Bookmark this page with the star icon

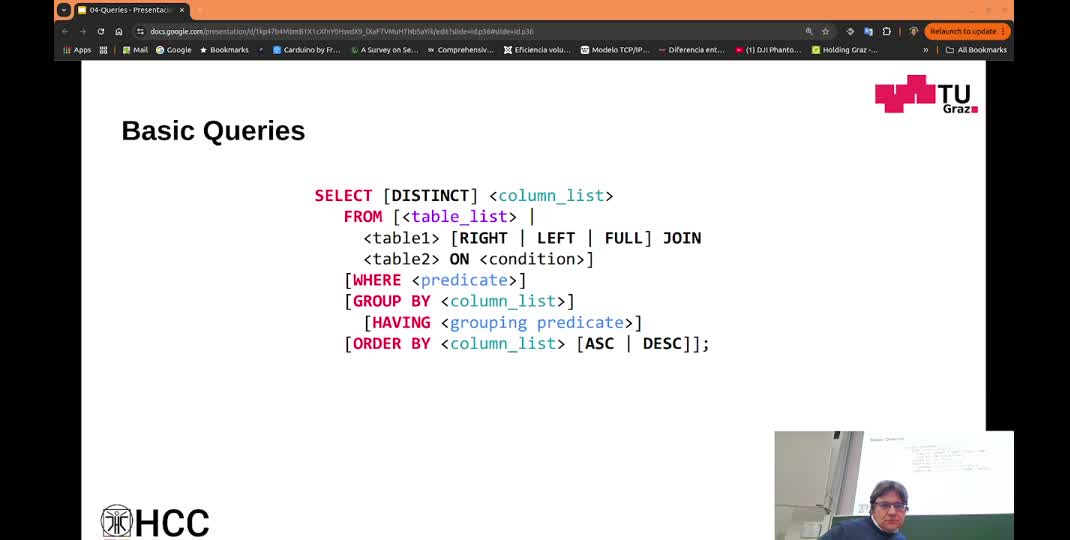coord(825,31)
